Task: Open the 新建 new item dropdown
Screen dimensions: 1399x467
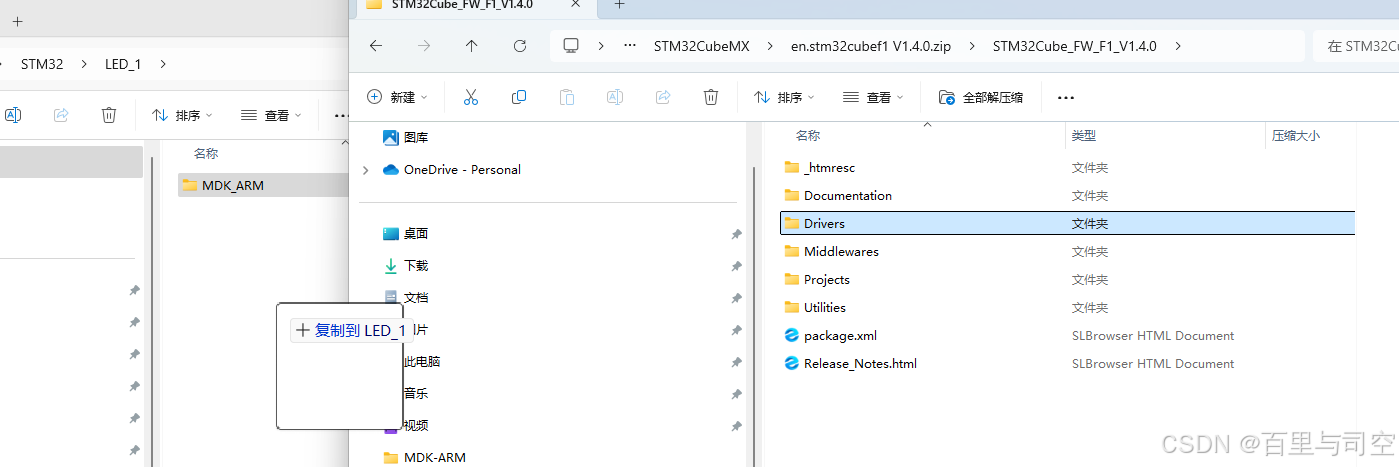Action: point(397,97)
